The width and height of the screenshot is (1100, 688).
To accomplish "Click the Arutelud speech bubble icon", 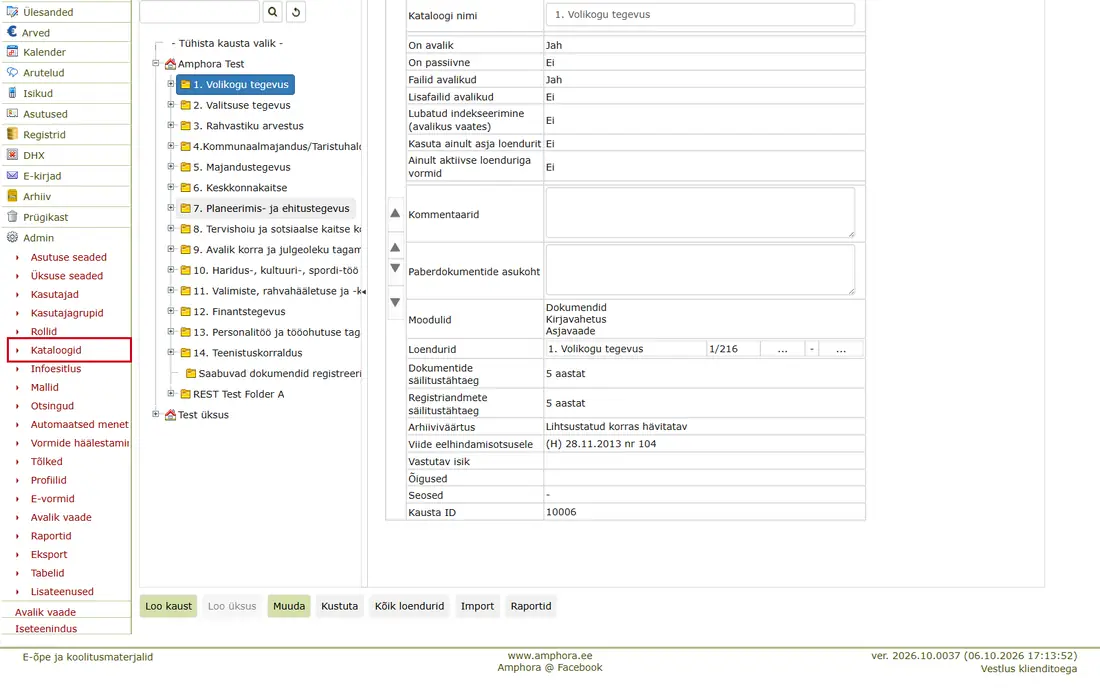I will click(12, 72).
